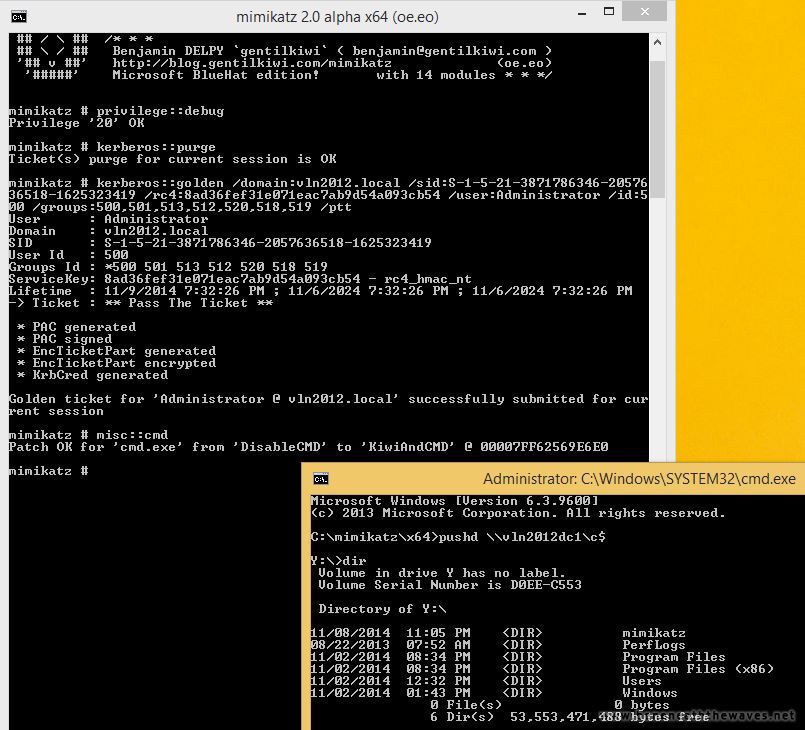Click 'Microsoft Windows [Version 6.3.9600]' in cmd

click(x=454, y=501)
